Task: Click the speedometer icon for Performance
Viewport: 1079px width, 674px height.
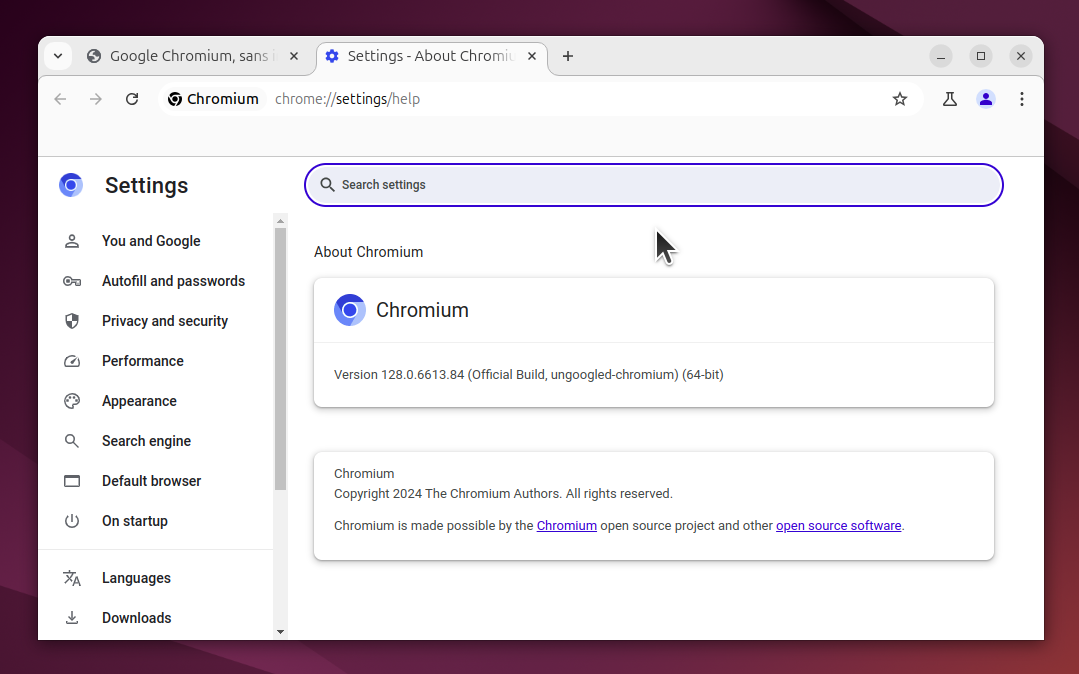Action: (x=72, y=361)
